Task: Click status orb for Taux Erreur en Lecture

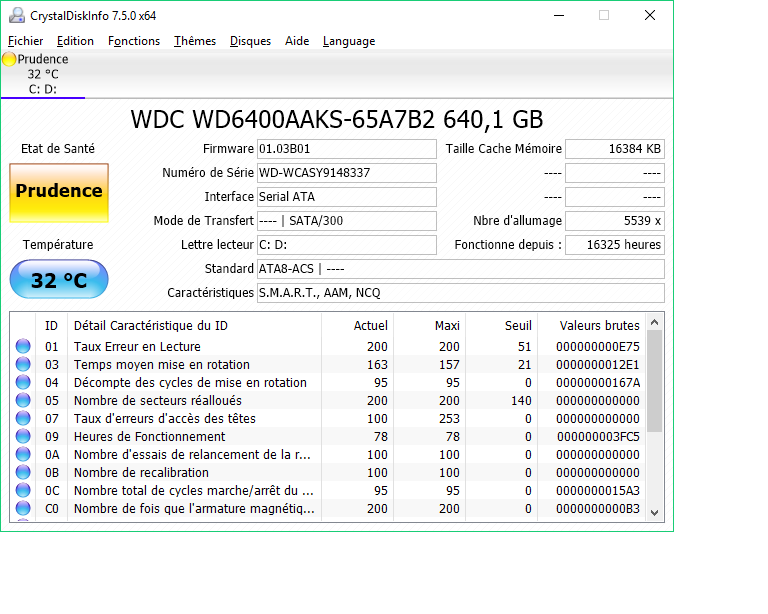Action: tap(23, 346)
